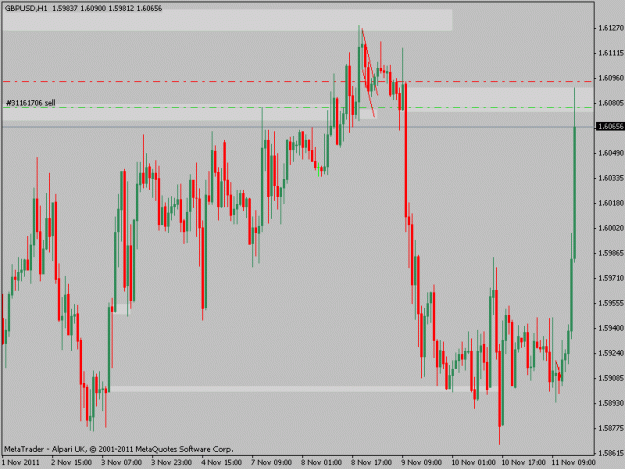Select the #31161706 sell order label
625x469 pixels.
point(31,103)
